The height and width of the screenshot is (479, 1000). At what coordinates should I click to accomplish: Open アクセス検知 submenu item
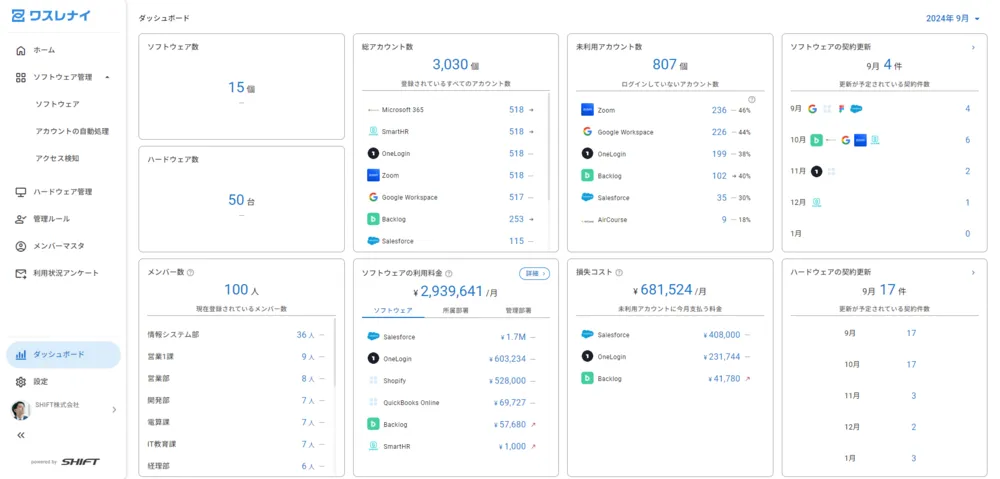57,158
